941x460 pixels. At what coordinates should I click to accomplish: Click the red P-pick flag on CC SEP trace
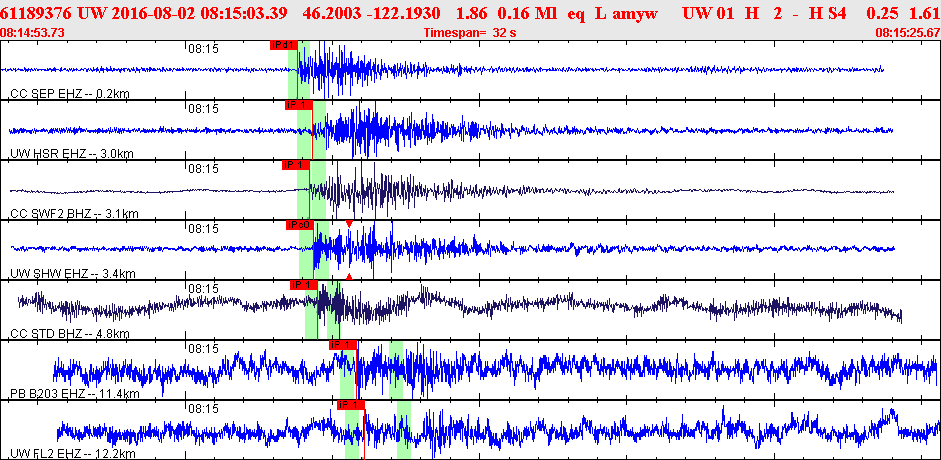pos(283,45)
